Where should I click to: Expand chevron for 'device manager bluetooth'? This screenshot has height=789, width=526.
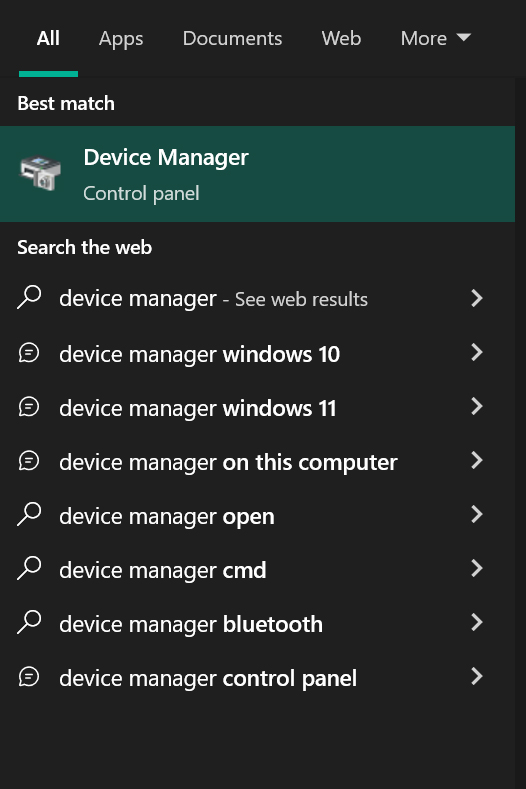[x=477, y=622]
